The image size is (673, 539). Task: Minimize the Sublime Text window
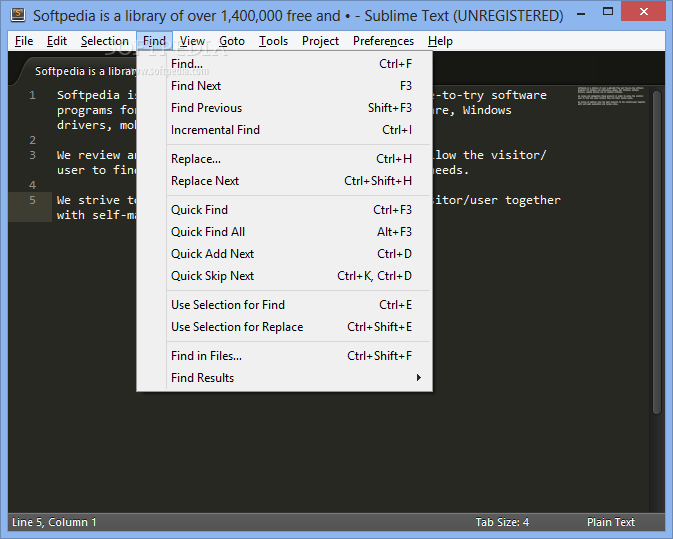click(581, 14)
